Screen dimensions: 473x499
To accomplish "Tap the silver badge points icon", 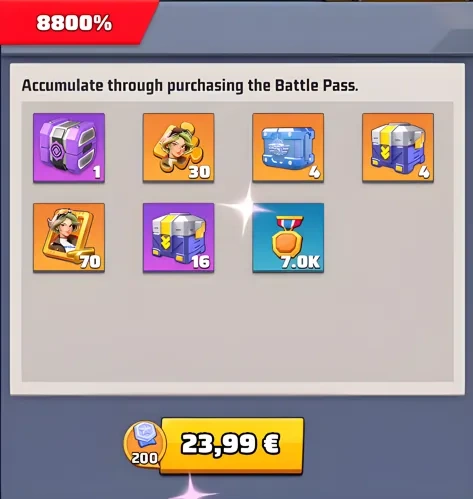I will pos(145,436).
